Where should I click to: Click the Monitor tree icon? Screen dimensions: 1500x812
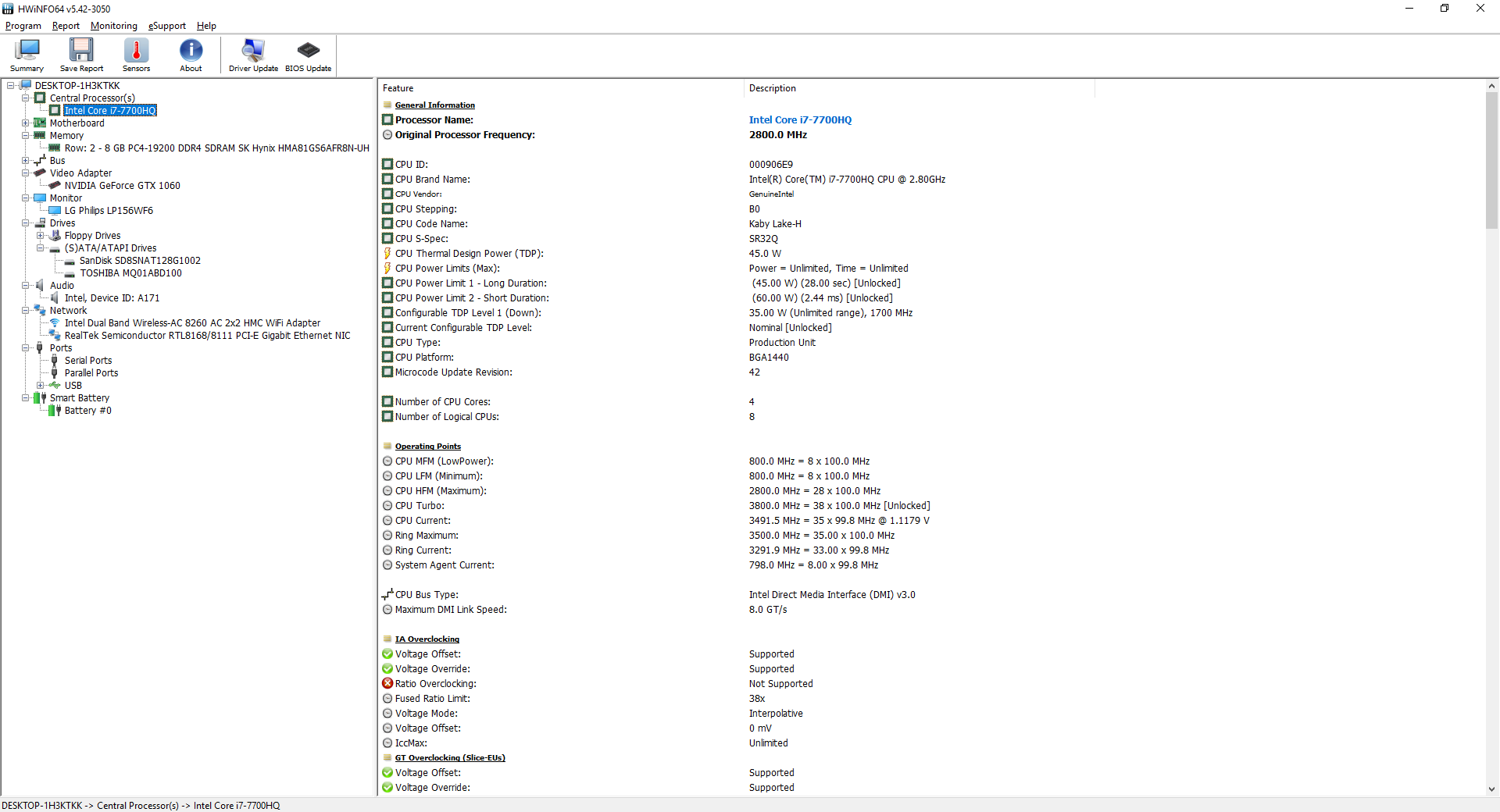point(40,198)
